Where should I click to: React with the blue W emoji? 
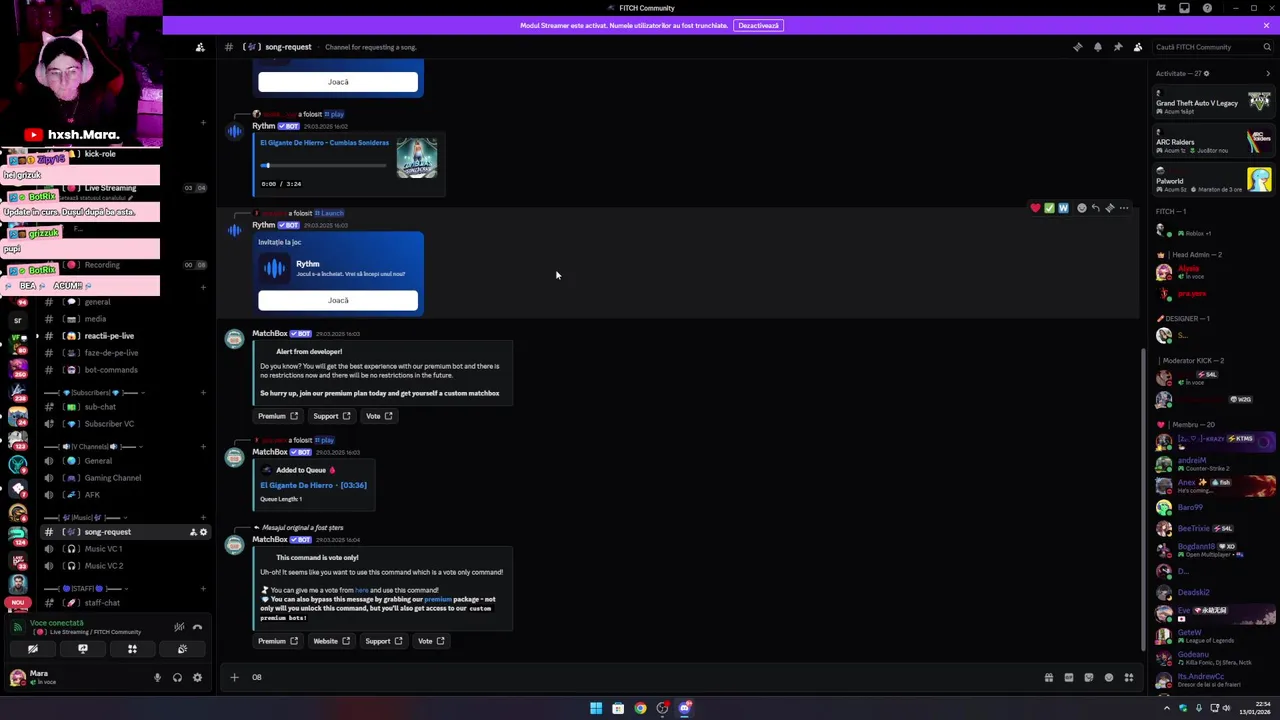click(x=1063, y=208)
